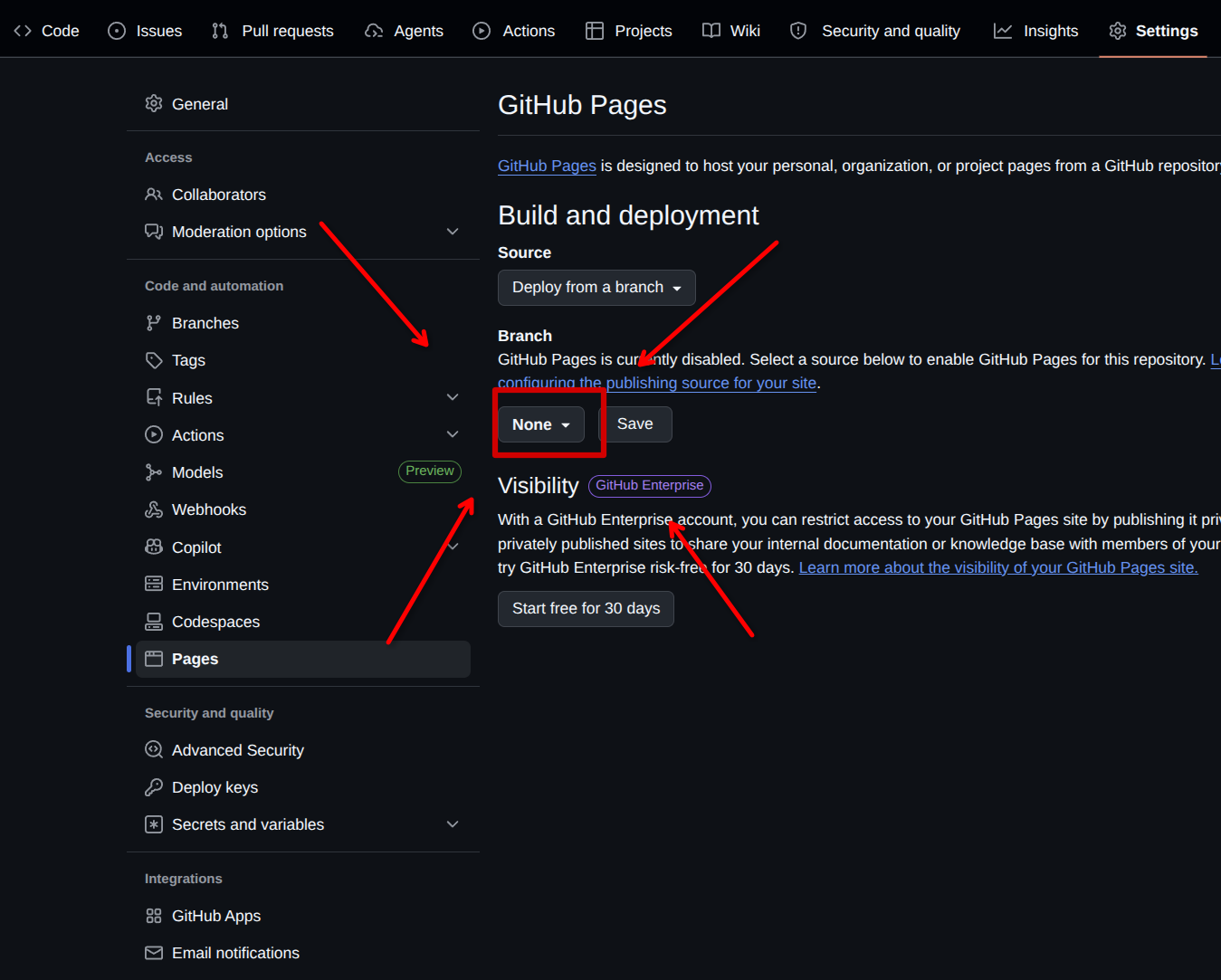The image size is (1221, 980).
Task: Click Start free for 30 days
Action: (586, 609)
